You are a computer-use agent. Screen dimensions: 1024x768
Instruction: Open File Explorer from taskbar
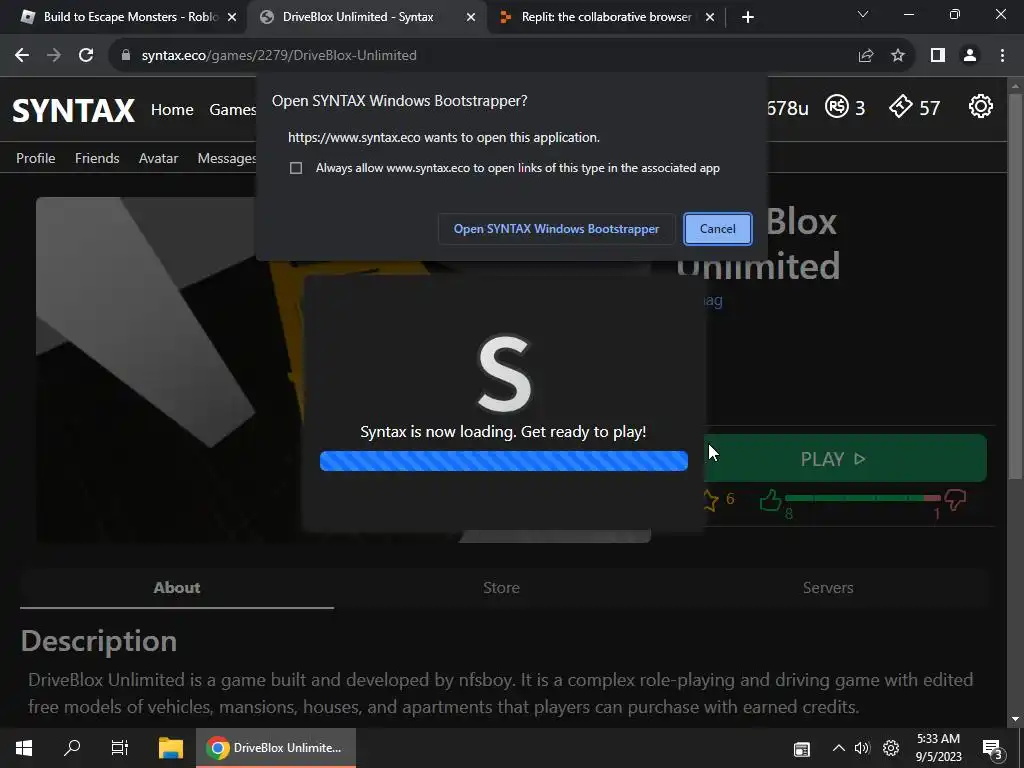[x=171, y=748]
